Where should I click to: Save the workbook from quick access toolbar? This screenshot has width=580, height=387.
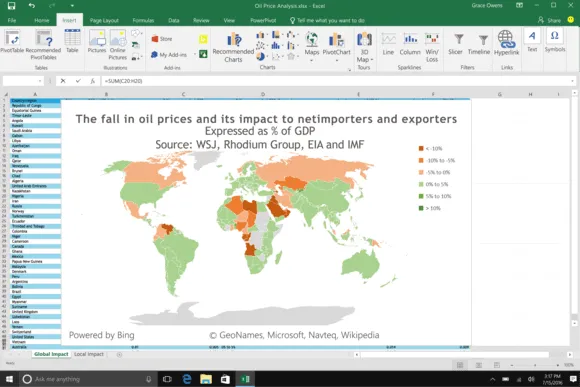coord(11,6)
